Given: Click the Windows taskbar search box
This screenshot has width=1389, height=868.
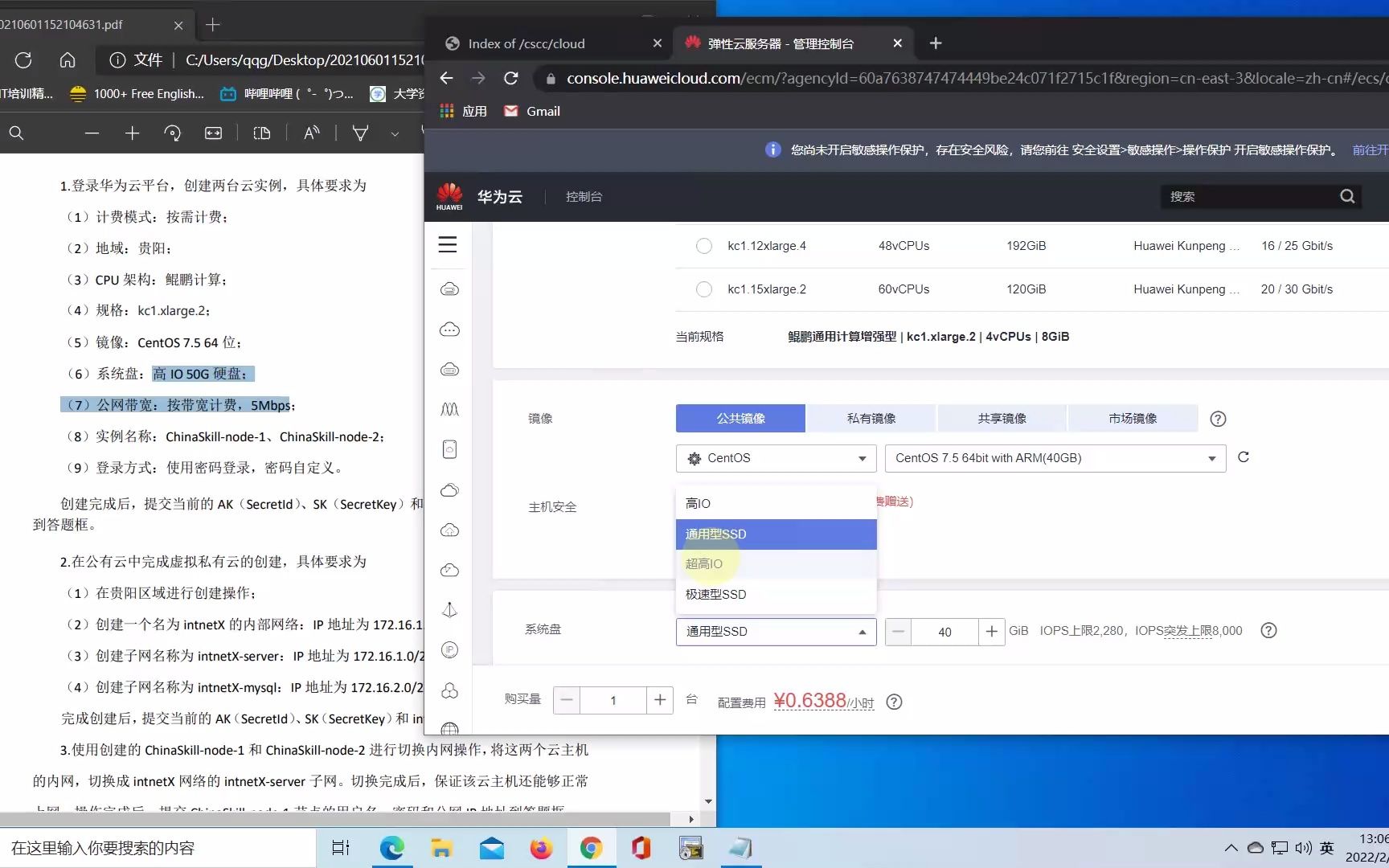Looking at the screenshot, I should click(x=158, y=848).
